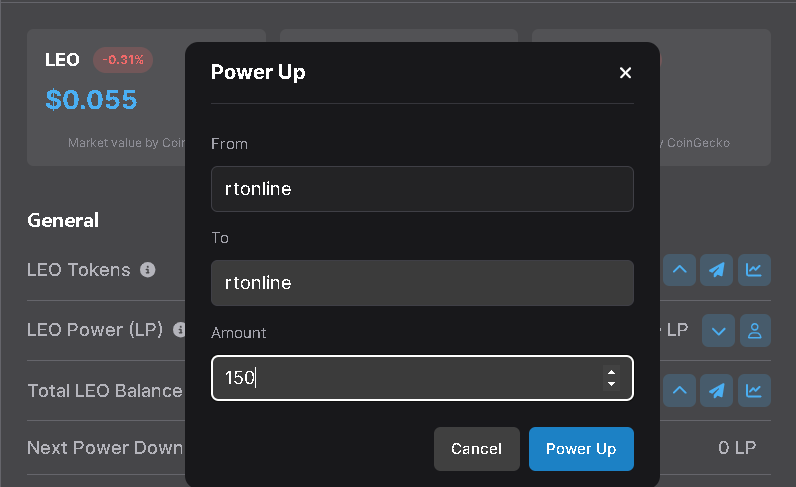Click delegate user icon in LEO Power row
The height and width of the screenshot is (487, 796).
coord(755,331)
